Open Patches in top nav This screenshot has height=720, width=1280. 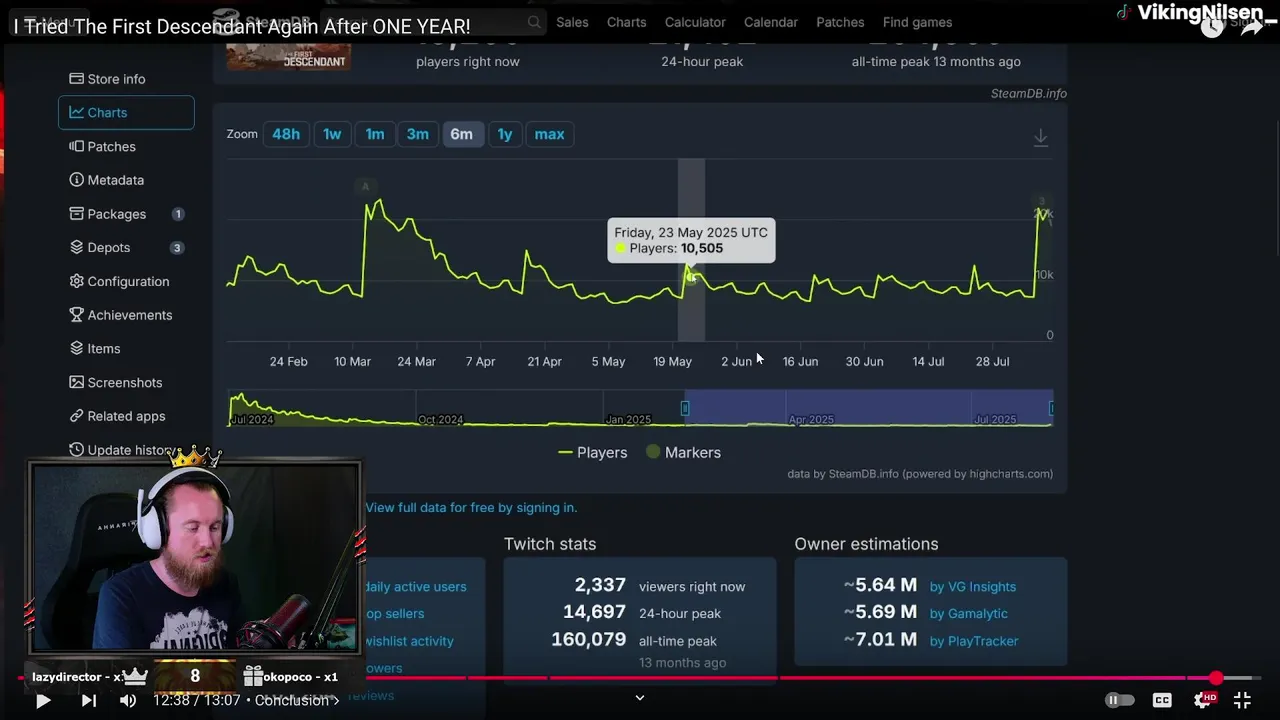point(840,22)
